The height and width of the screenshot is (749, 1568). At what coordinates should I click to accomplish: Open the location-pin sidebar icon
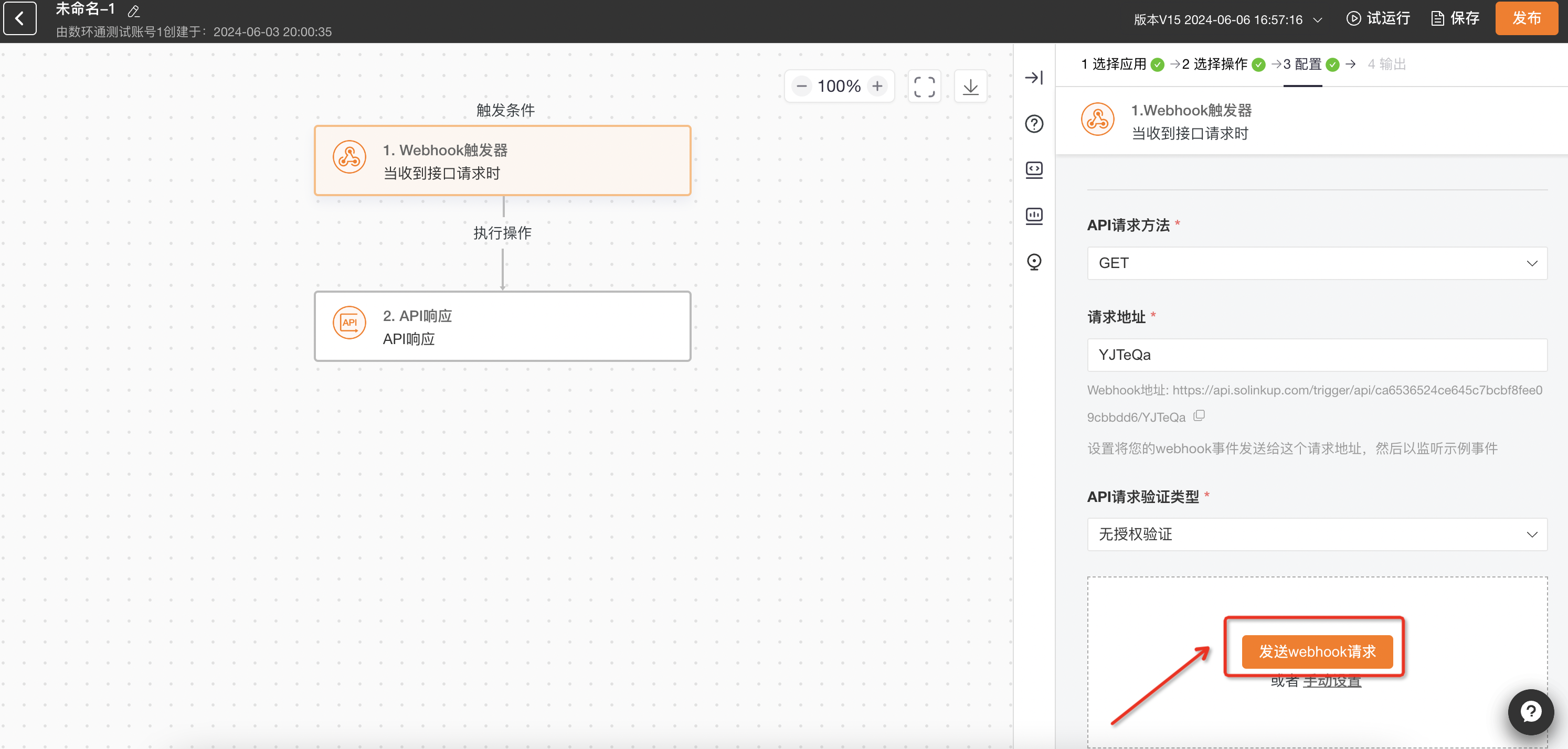[1034, 262]
